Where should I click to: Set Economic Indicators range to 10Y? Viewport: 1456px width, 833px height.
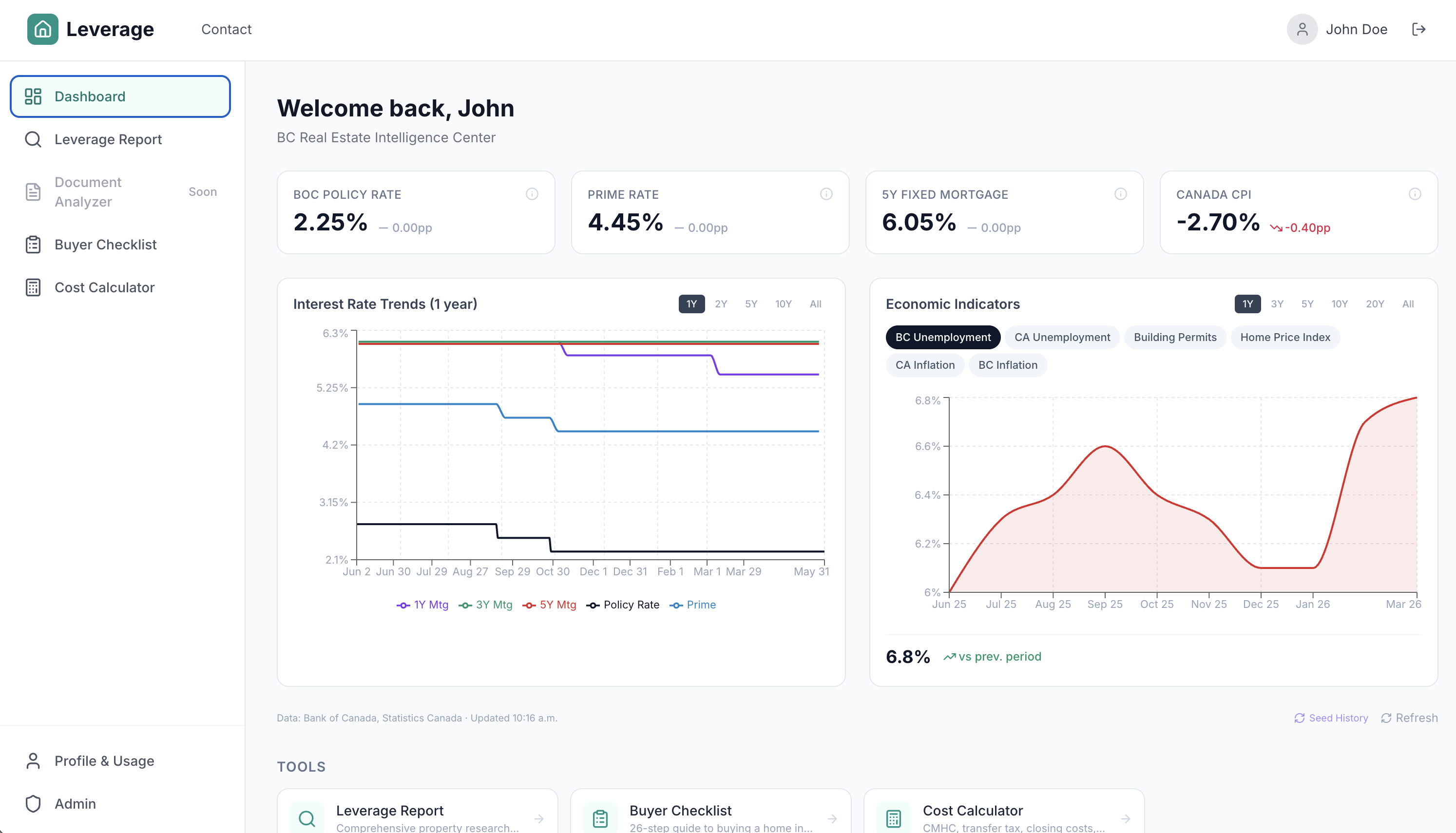(1339, 304)
